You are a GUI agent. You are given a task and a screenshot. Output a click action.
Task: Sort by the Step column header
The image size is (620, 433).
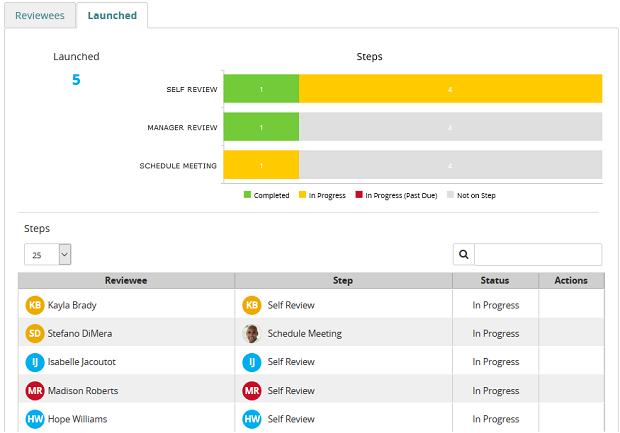[343, 280]
